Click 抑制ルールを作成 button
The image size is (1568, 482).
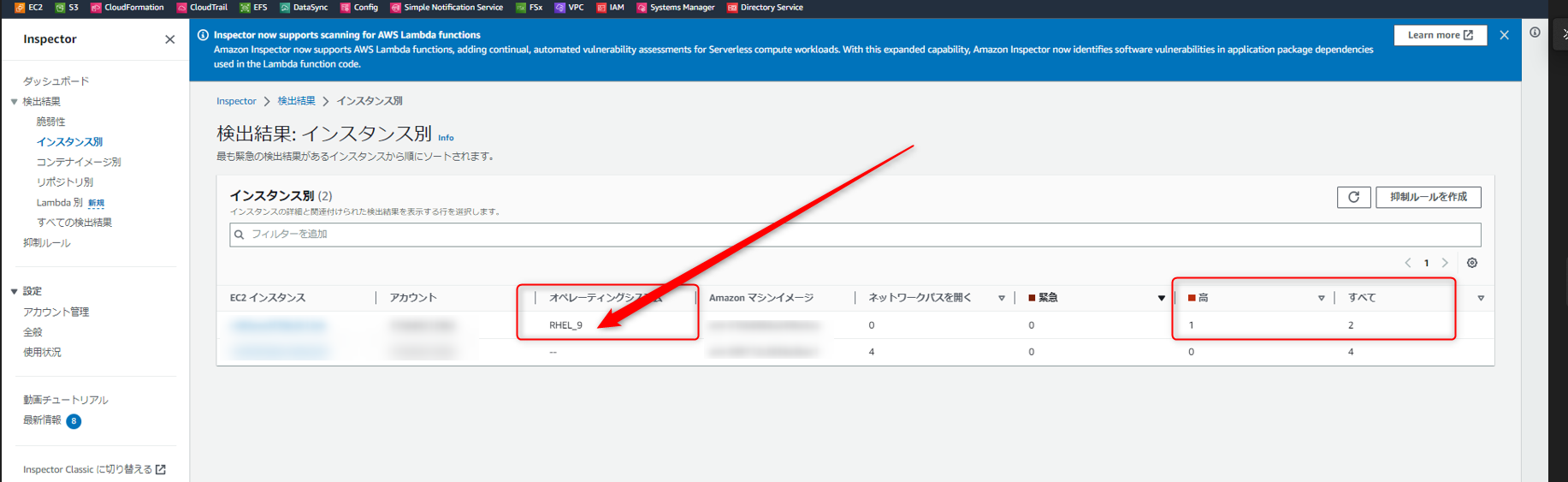(1429, 197)
